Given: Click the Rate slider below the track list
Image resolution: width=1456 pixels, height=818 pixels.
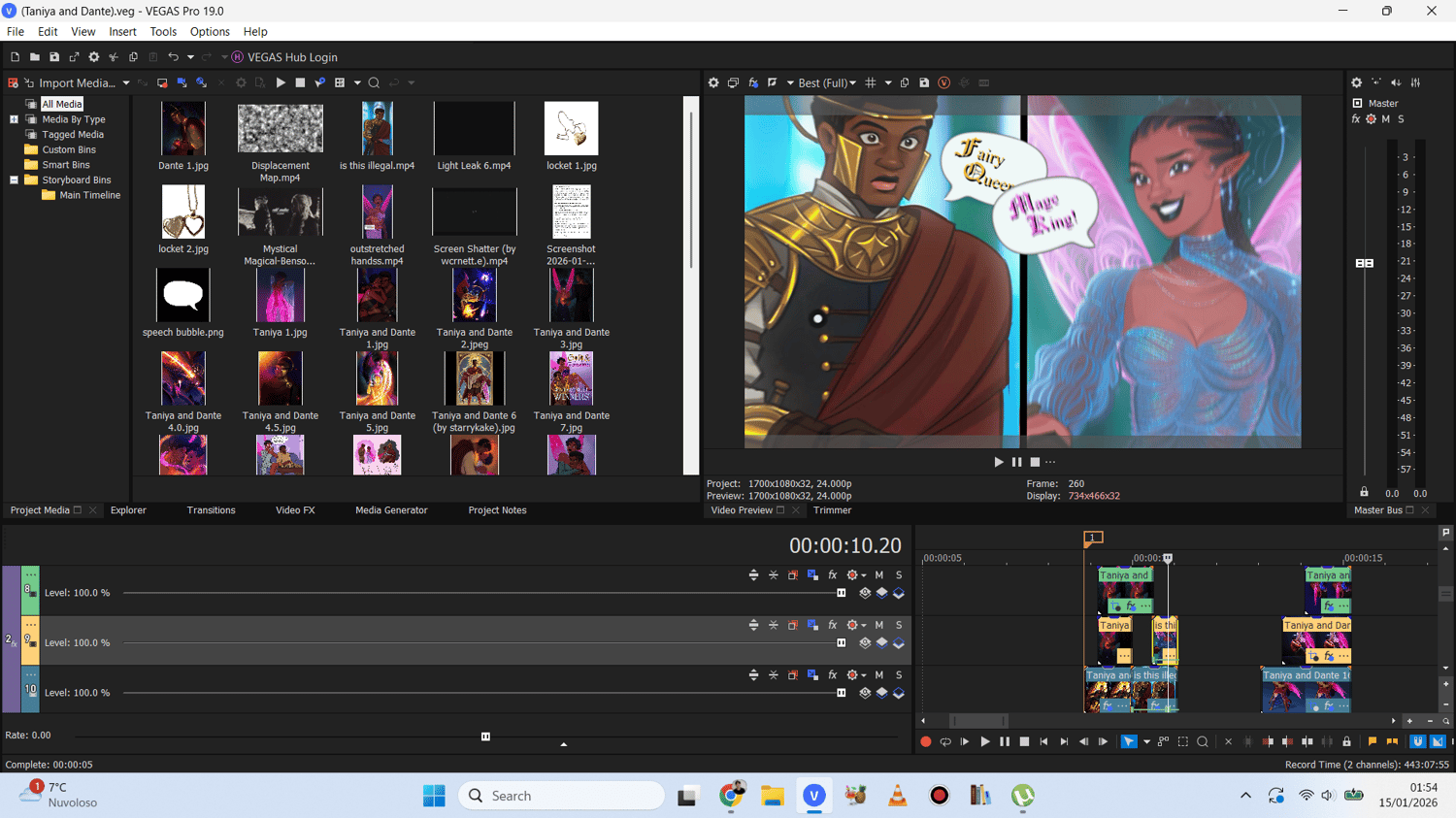Looking at the screenshot, I should click(485, 736).
